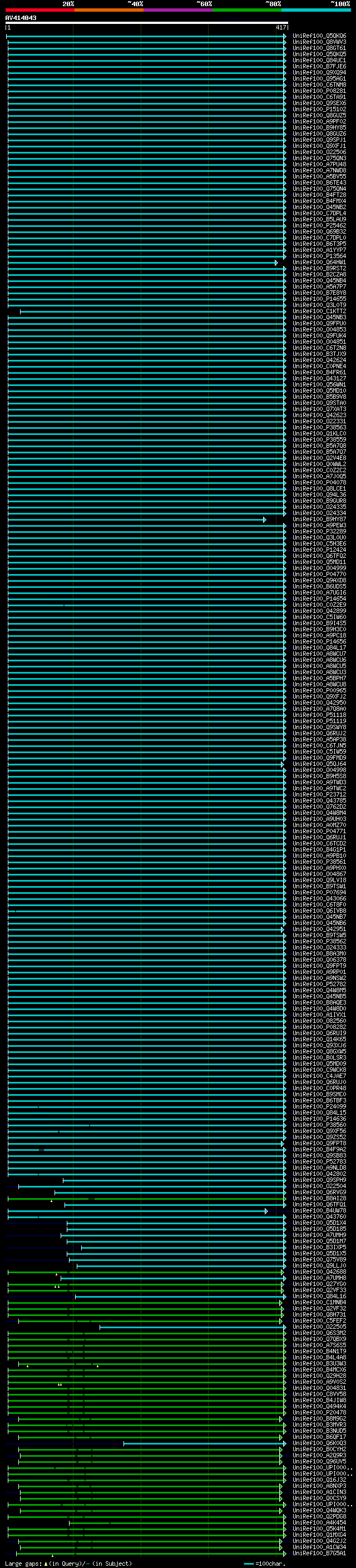Open hit UniRef100_P12424
This screenshot has width=356, height=1568.
319,550
